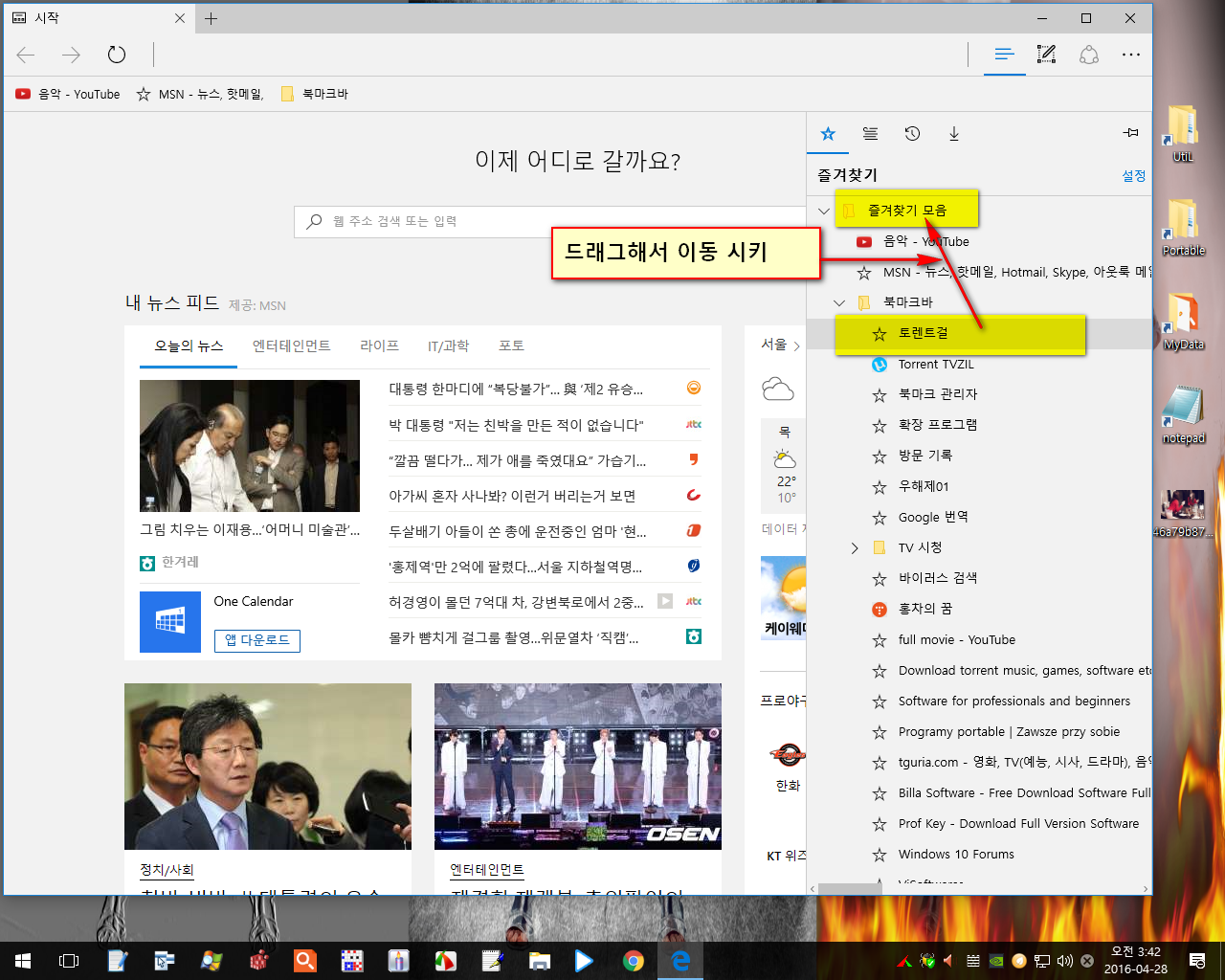The width and height of the screenshot is (1225, 980).
Task: Click the horizontal scrollbar in favorites pane
Action: 850,889
